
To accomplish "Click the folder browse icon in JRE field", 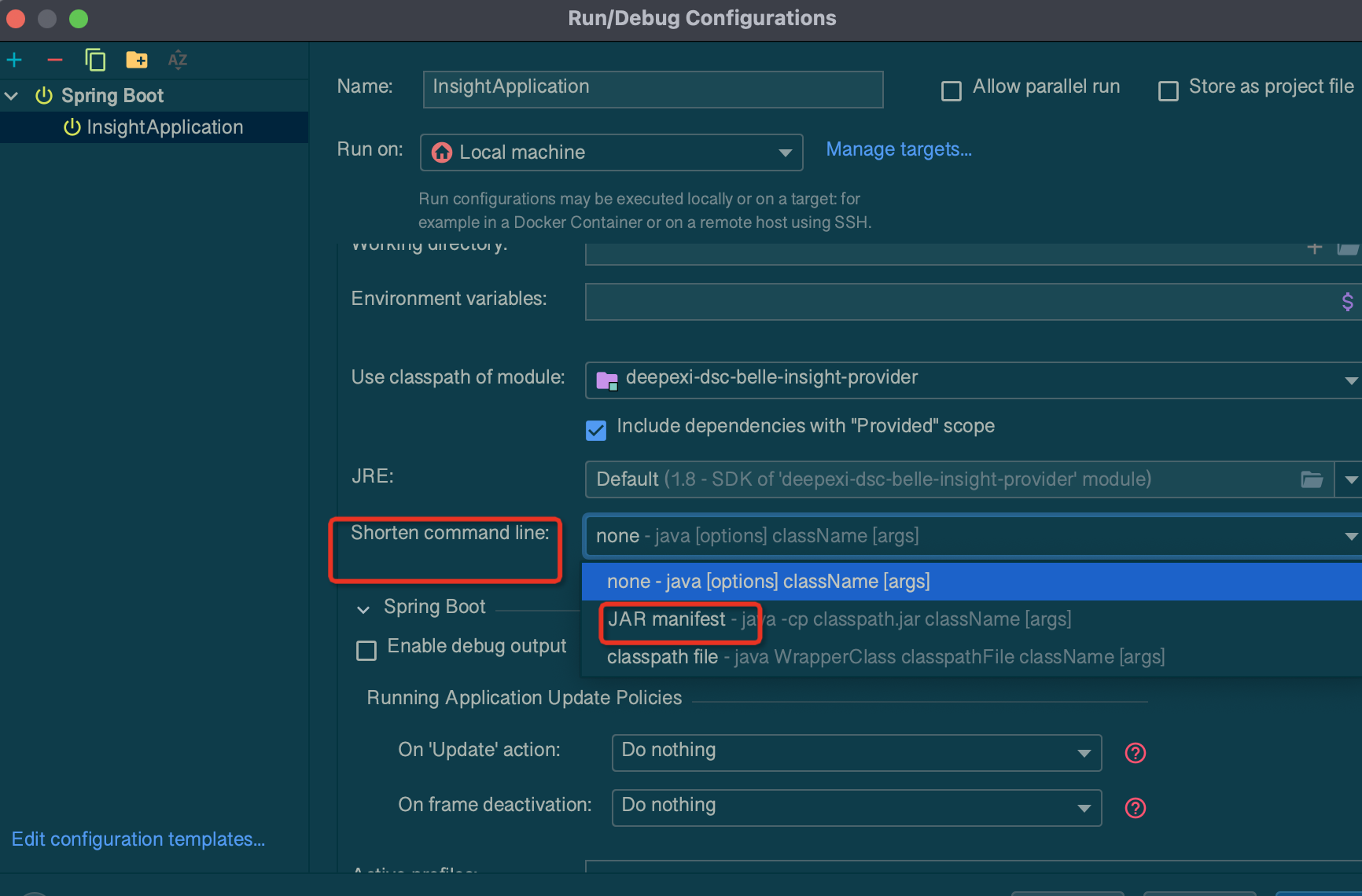I will [1311, 479].
